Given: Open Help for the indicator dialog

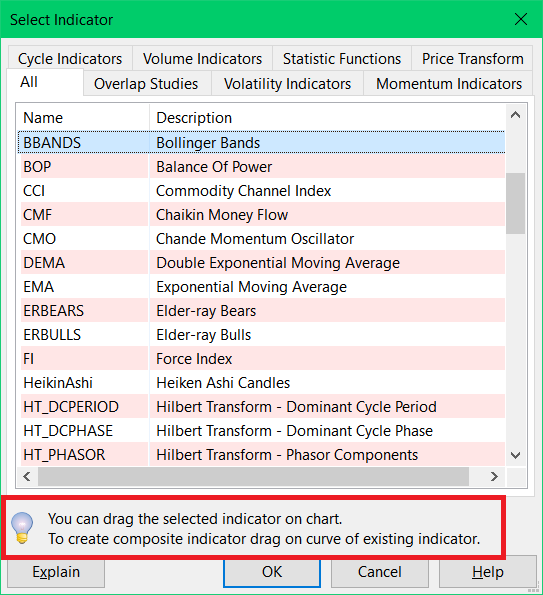Looking at the screenshot, I should (488, 572).
